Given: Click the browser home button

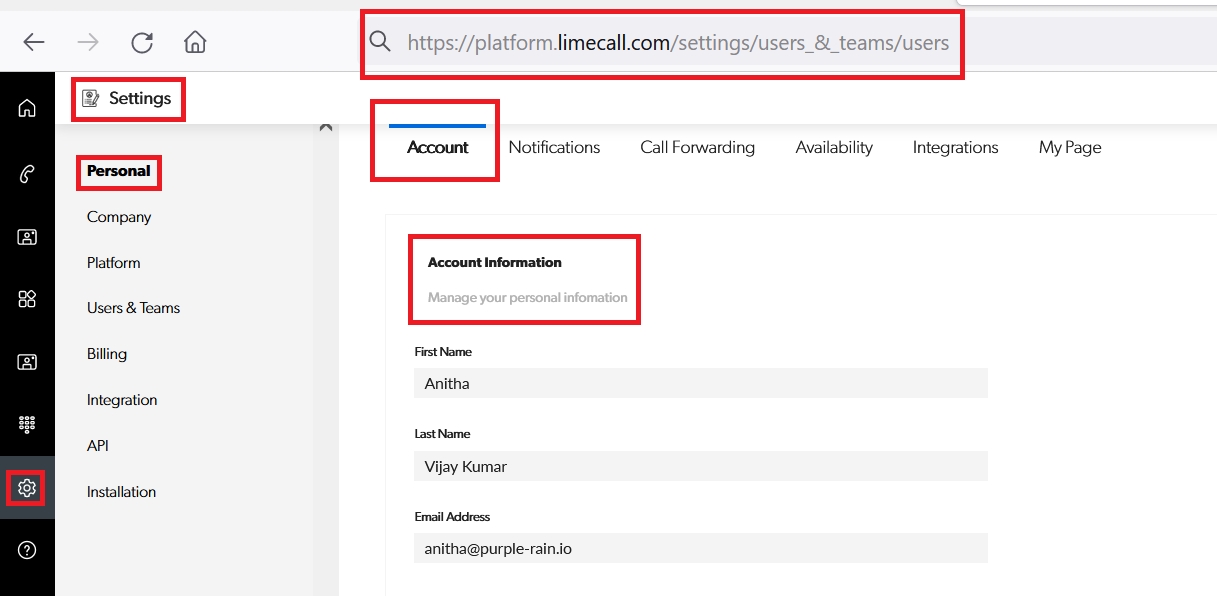Looking at the screenshot, I should 195,42.
